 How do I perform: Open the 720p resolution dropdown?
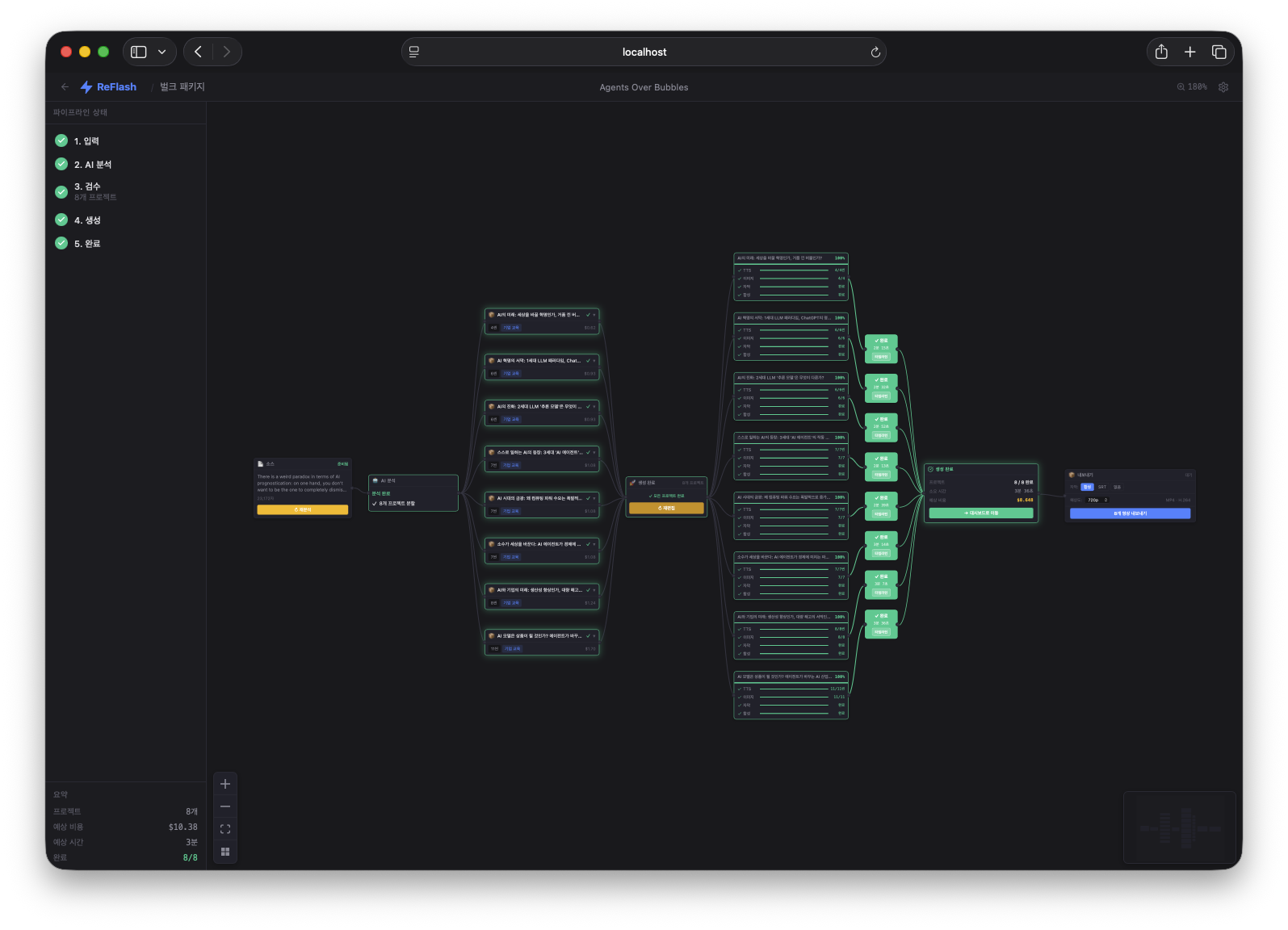1097,500
